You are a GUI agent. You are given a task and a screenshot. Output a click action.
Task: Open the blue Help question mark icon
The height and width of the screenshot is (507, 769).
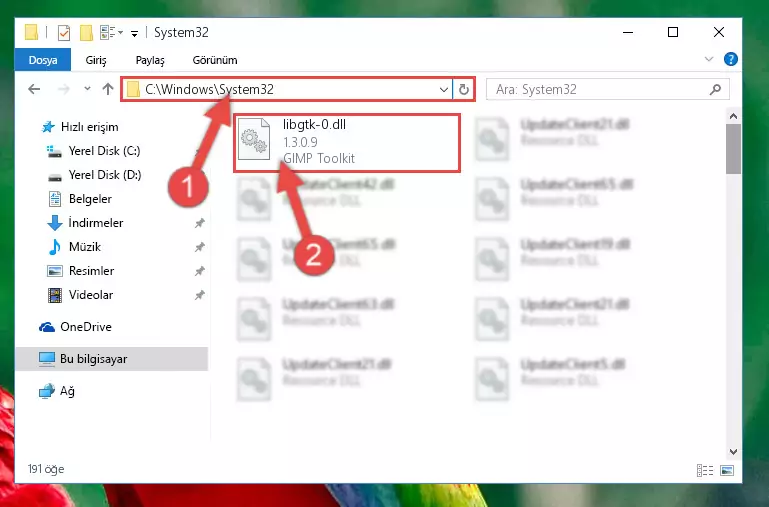(x=731, y=59)
